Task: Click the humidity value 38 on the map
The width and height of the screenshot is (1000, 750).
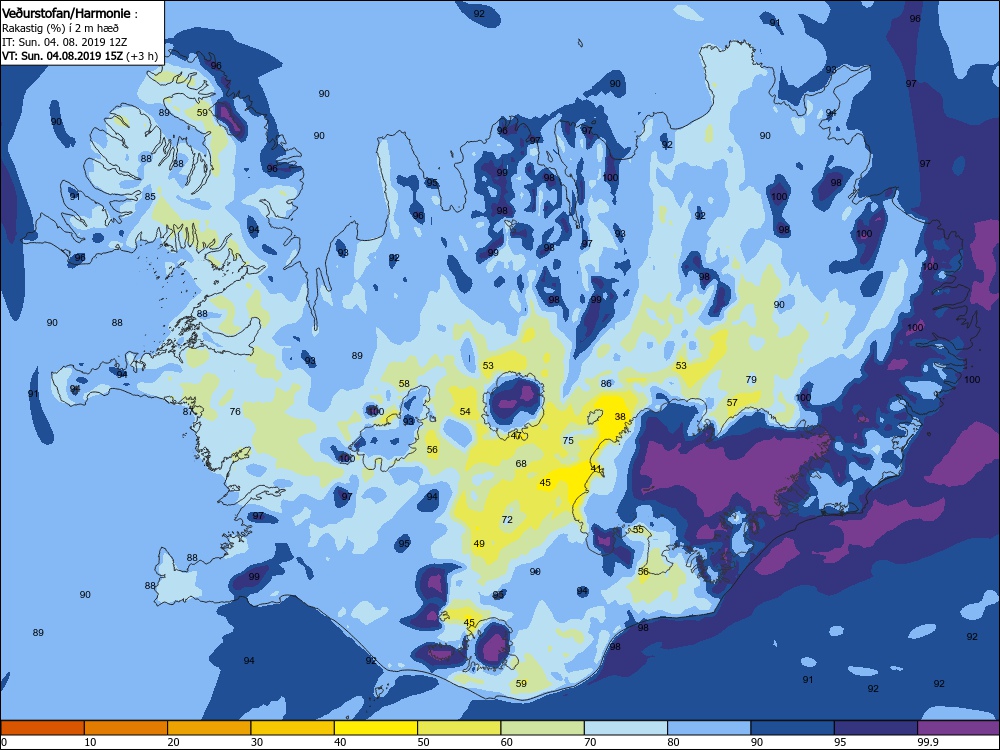Action: pos(620,416)
